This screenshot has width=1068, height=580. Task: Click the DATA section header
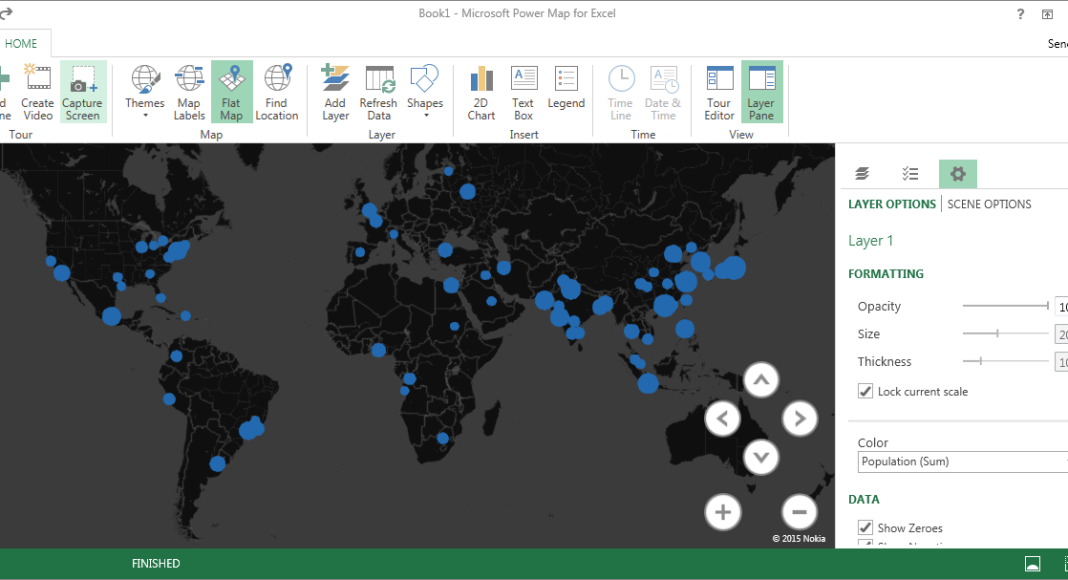[x=864, y=499]
